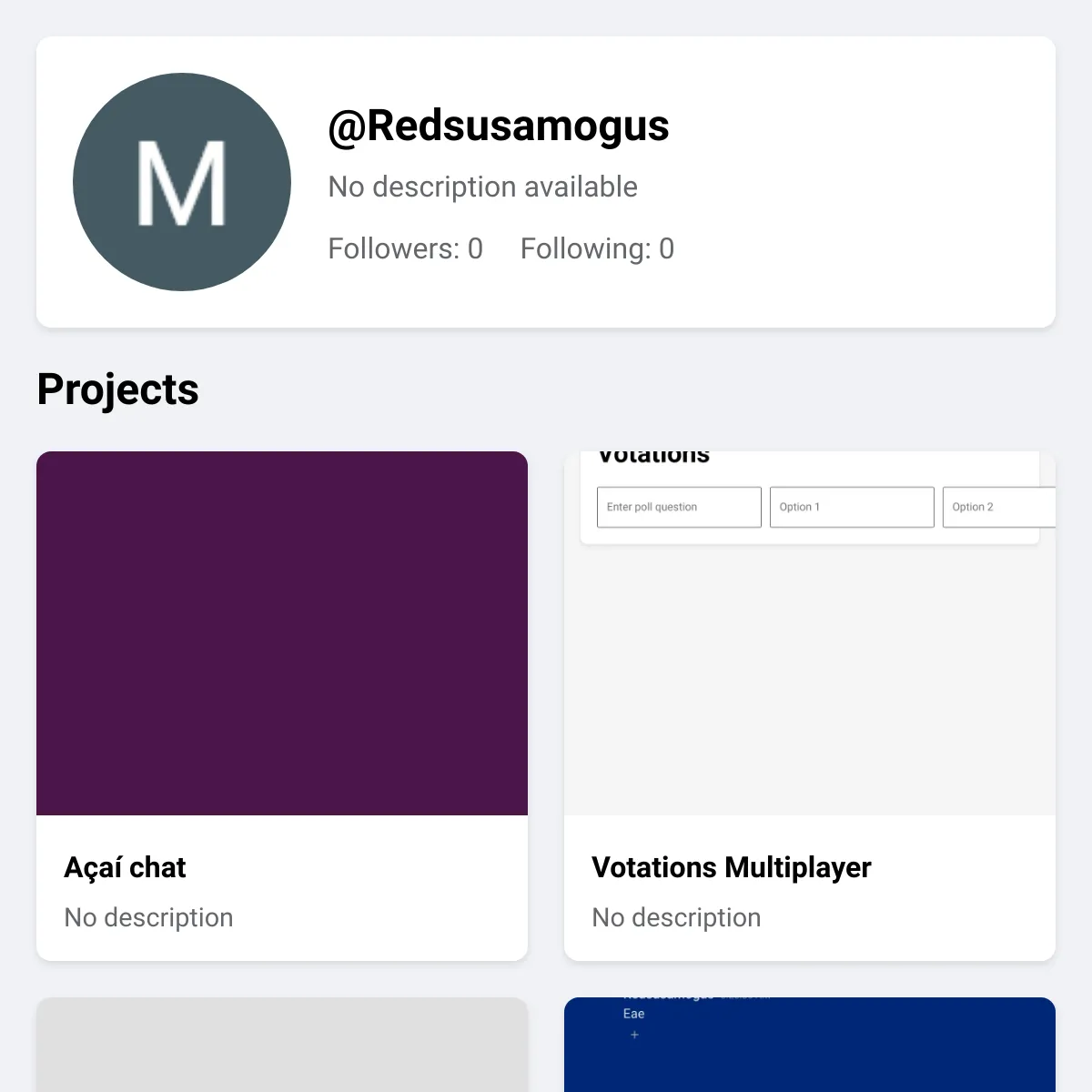
Task: Open the Followers: 0 count
Action: (405, 248)
